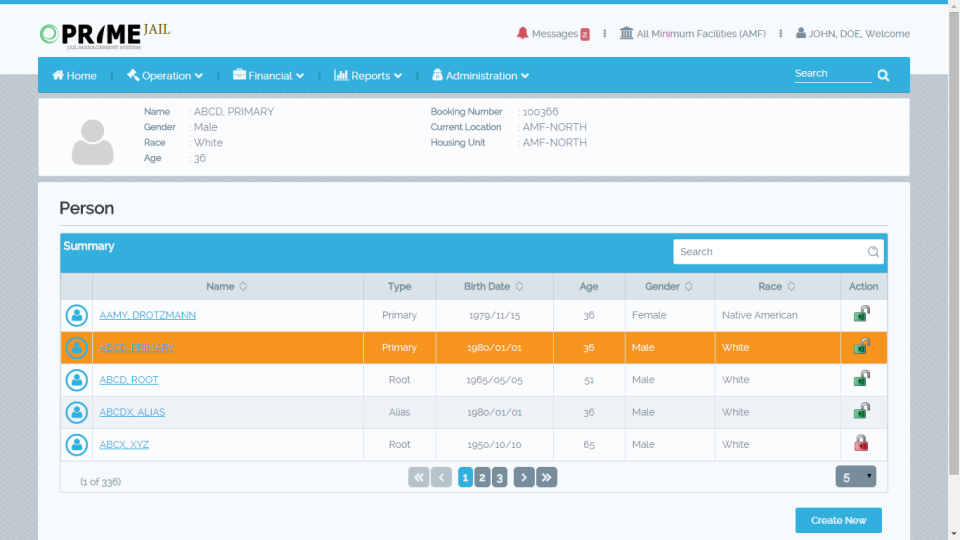Click the Messages link text
Viewport: 960px width, 540px height.
click(555, 34)
